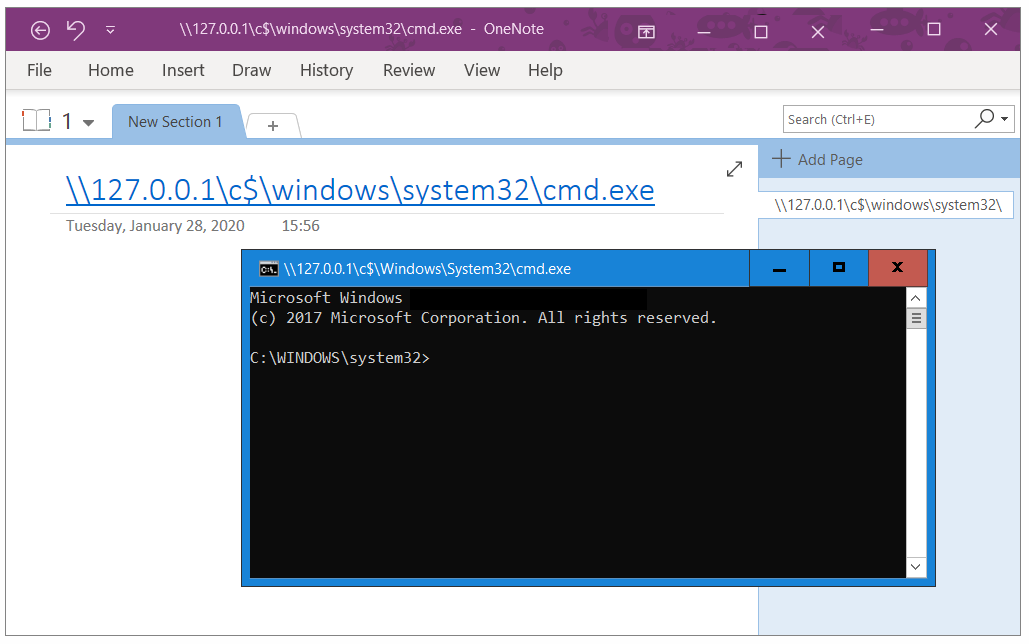The width and height of the screenshot is (1029, 644).
Task: Select the \\127.0.0.1\c$\windows\system32\ page in list
Action: click(x=887, y=205)
